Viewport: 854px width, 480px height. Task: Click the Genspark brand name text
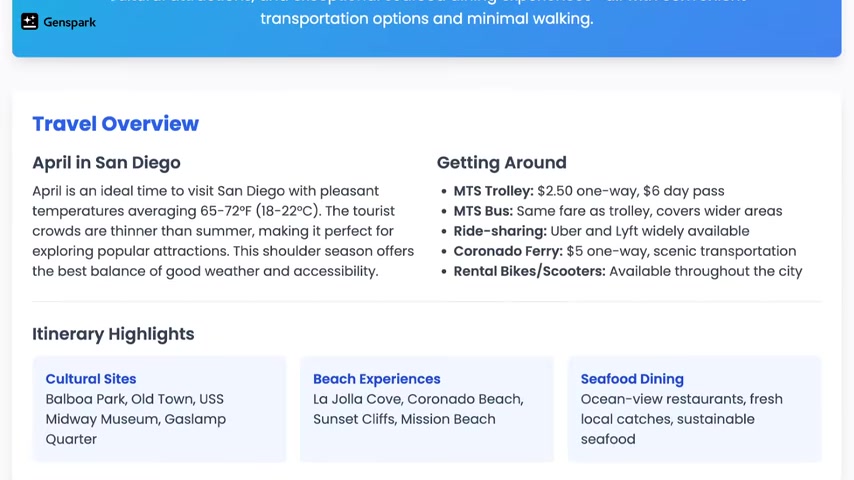coord(70,22)
